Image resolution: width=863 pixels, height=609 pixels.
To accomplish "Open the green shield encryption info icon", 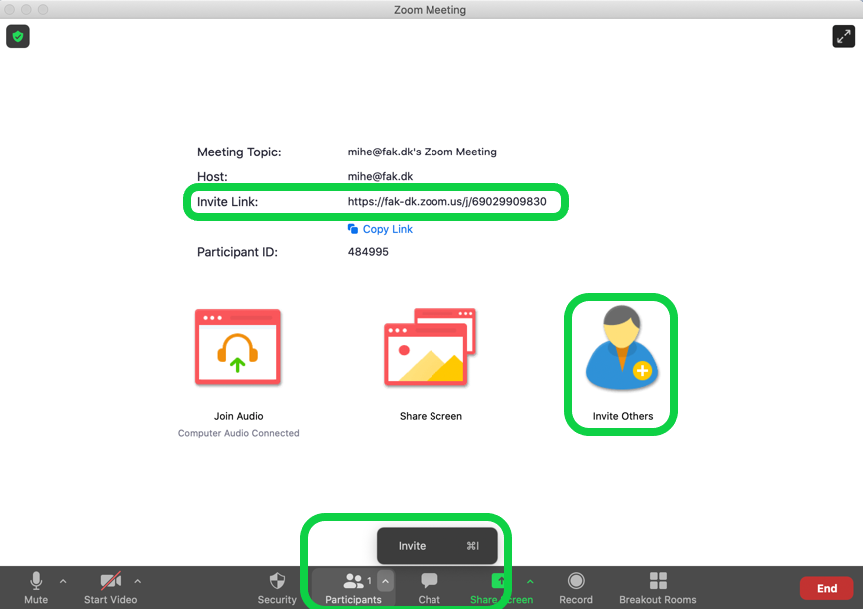I will coord(18,36).
